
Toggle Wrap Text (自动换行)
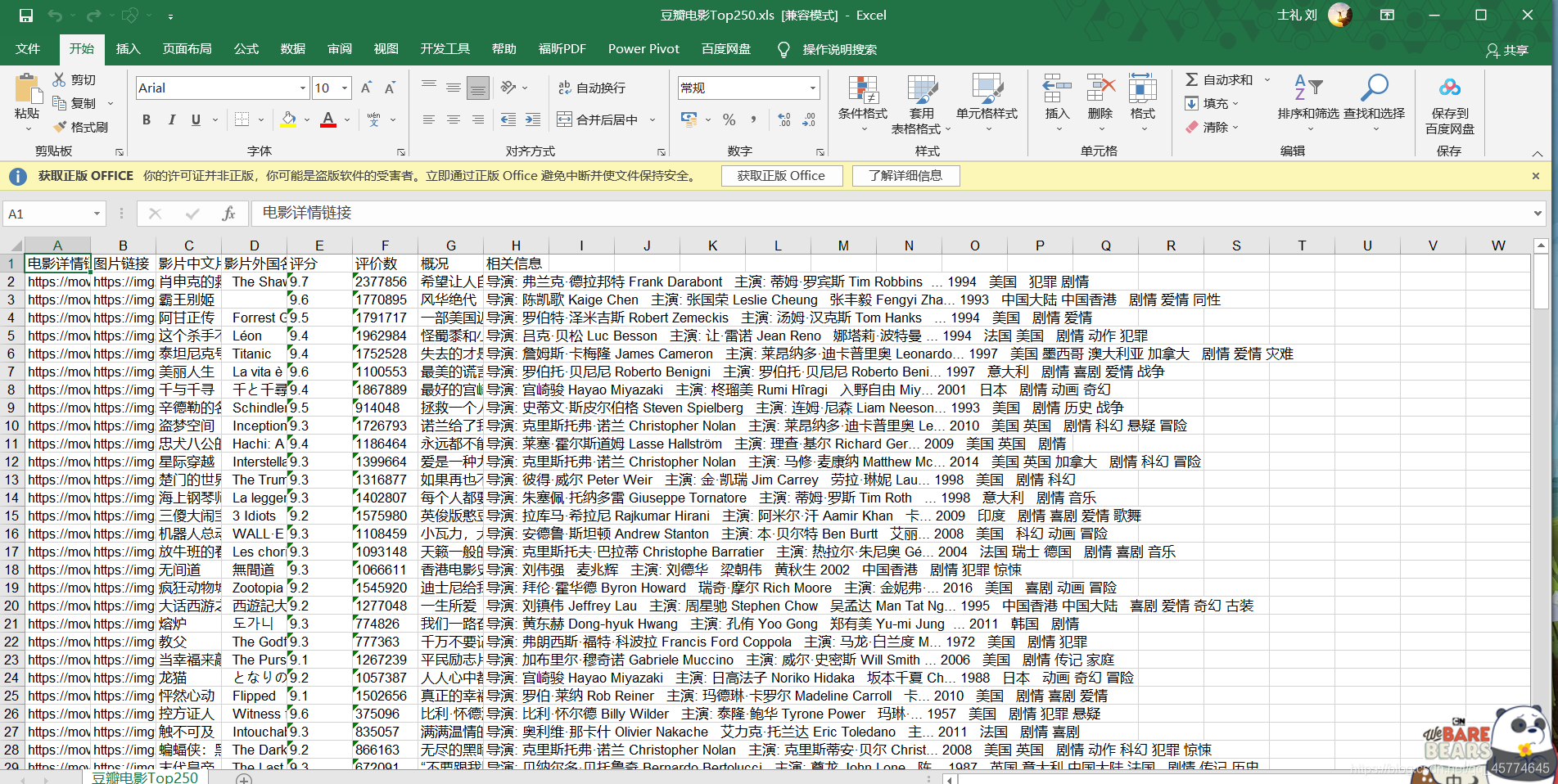coord(591,88)
